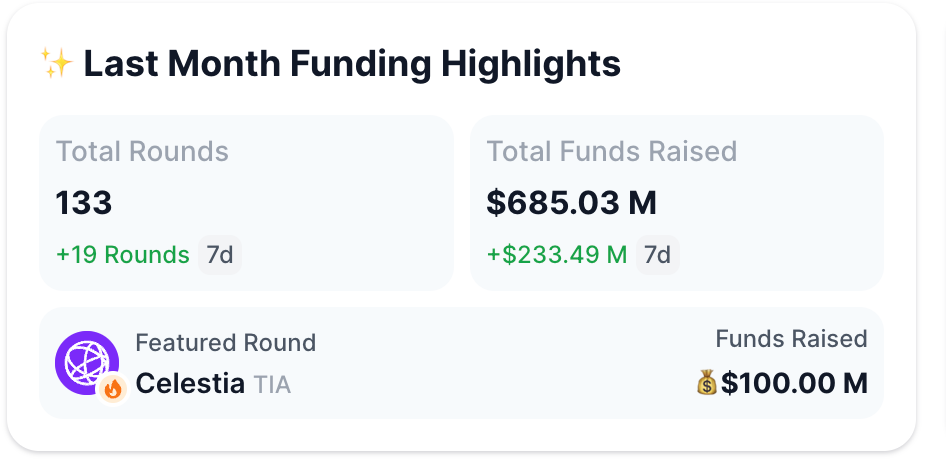Click the $685.03 M total value
The height and width of the screenshot is (466, 946).
point(571,203)
